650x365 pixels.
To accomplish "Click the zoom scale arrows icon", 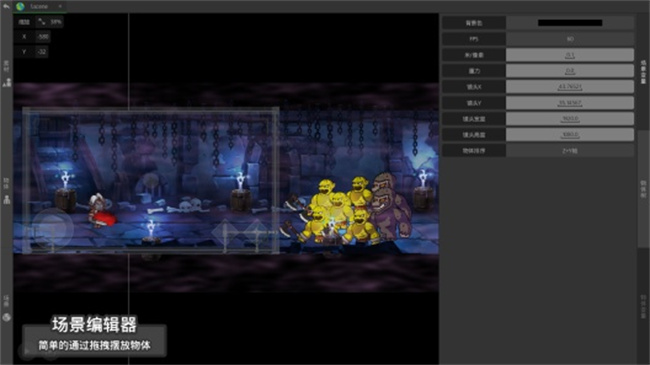I will [x=42, y=22].
